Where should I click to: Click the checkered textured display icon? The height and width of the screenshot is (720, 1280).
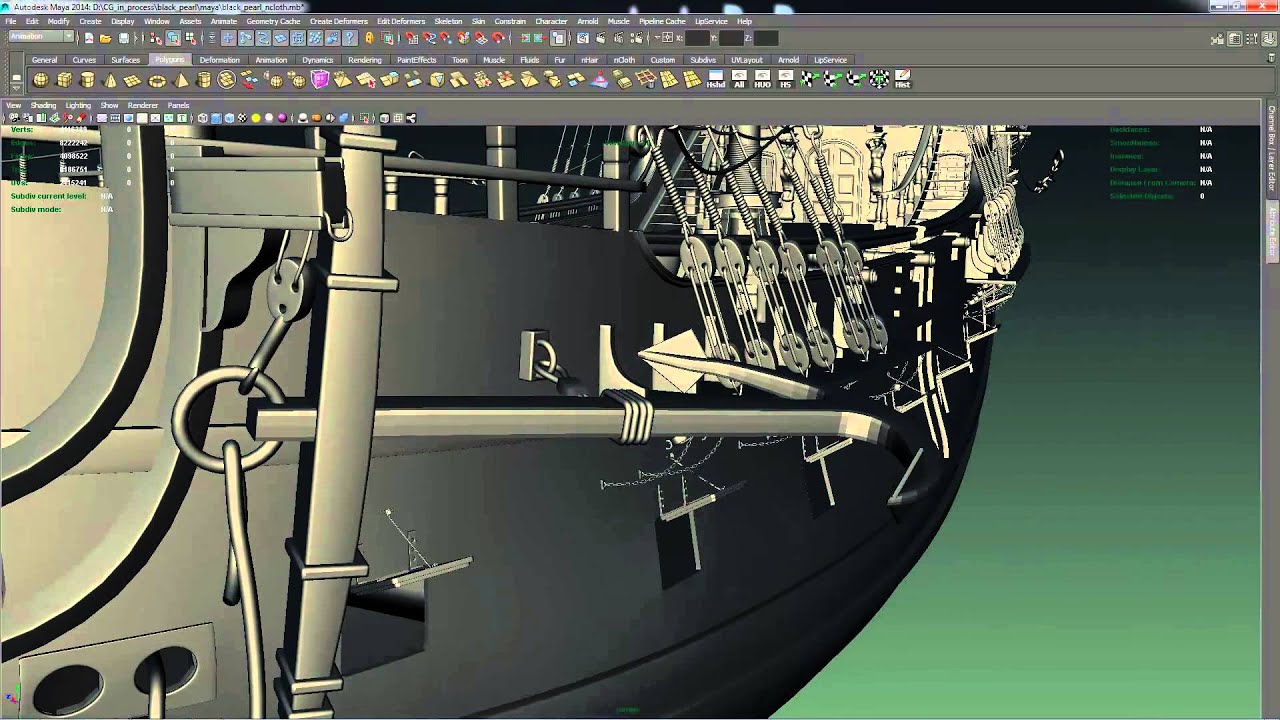[242, 118]
